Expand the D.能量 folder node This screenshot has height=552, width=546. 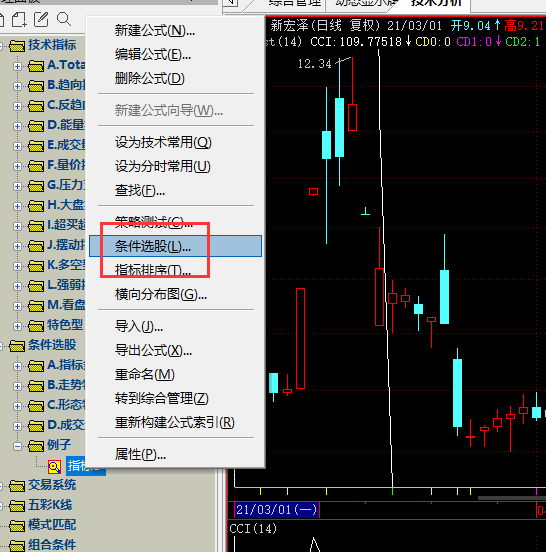coord(17,126)
